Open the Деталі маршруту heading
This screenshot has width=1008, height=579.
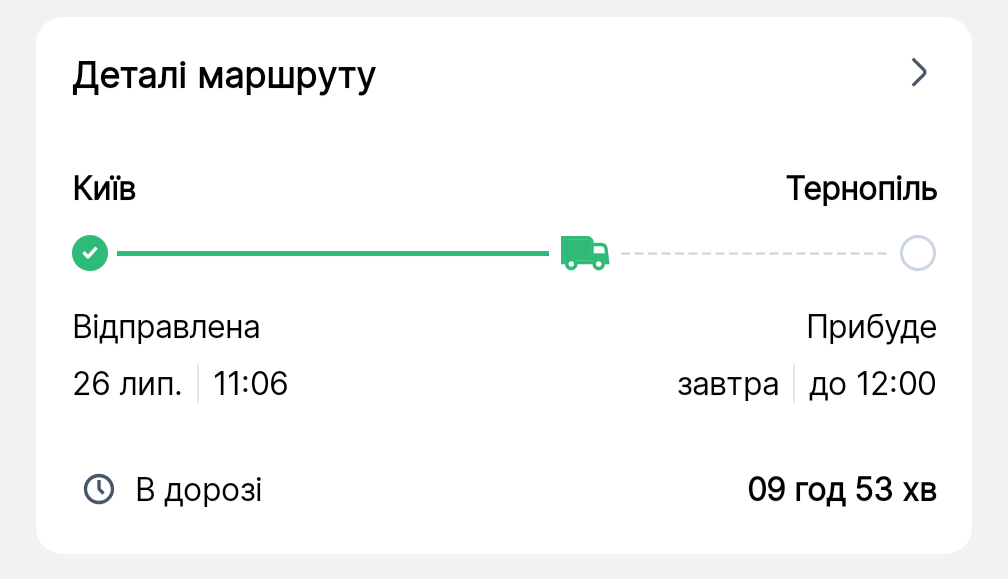(224, 76)
